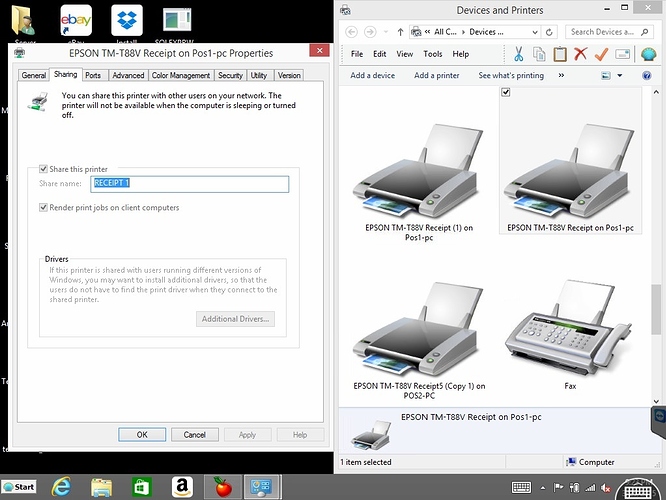Click Add a printer
This screenshot has width=666, height=500.
point(437,76)
